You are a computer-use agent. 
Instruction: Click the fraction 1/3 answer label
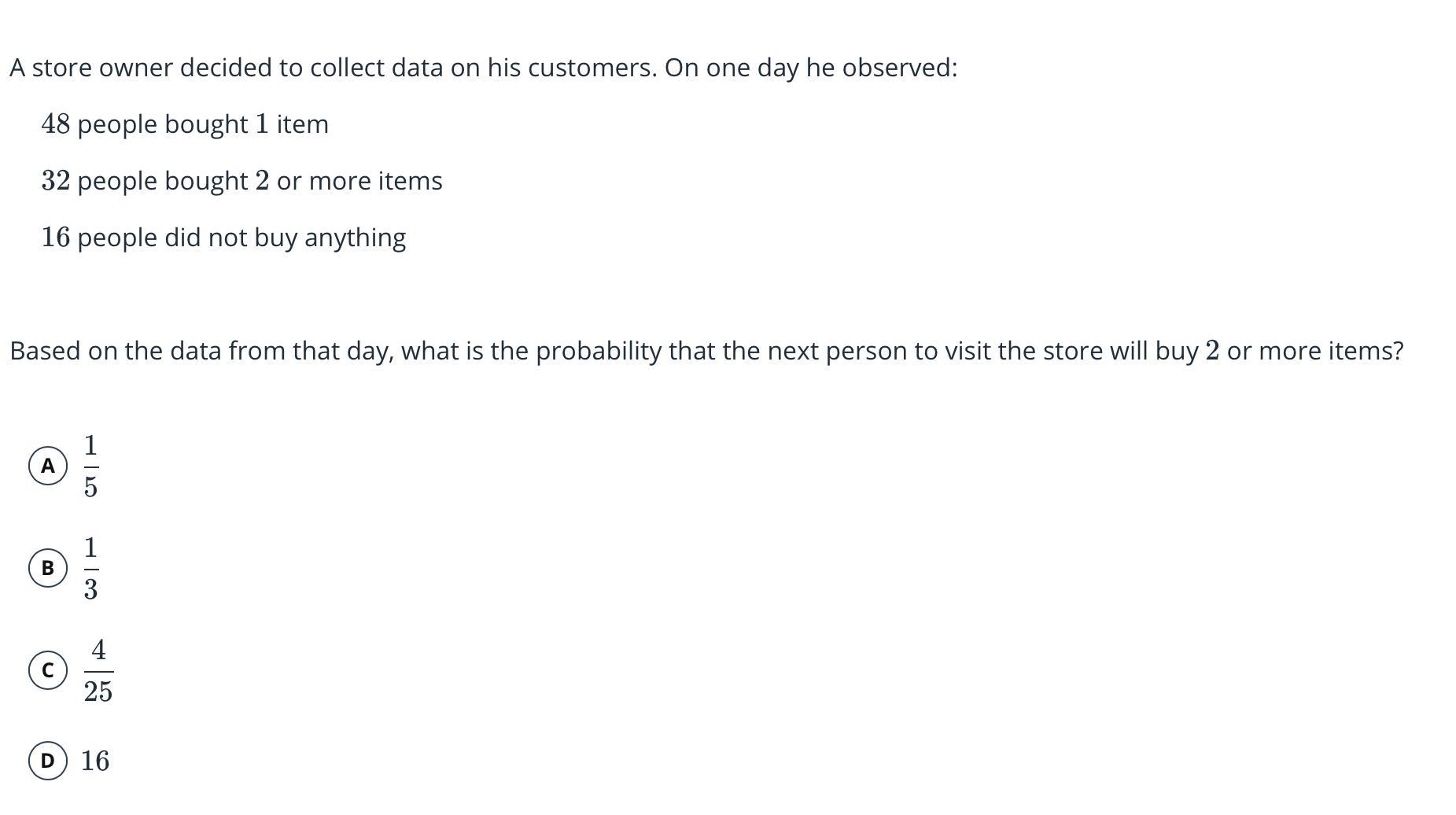coord(90,568)
